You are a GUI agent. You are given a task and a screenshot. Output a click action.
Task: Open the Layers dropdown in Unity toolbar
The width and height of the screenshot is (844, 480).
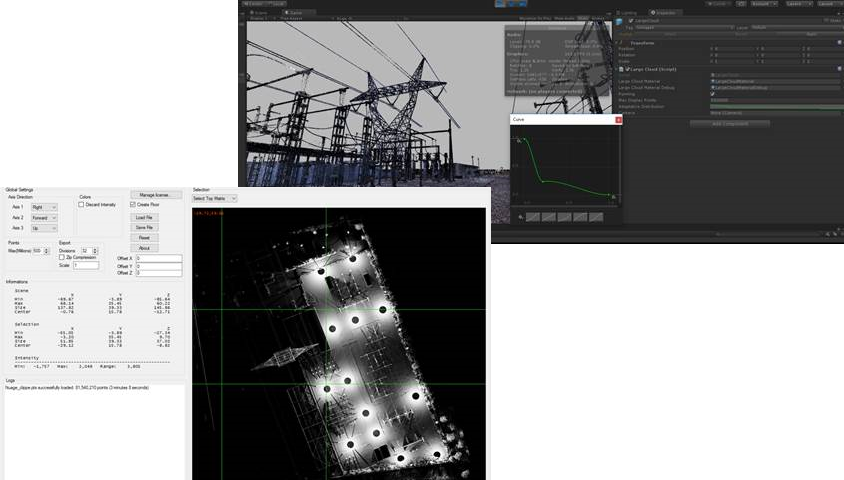coord(798,4)
